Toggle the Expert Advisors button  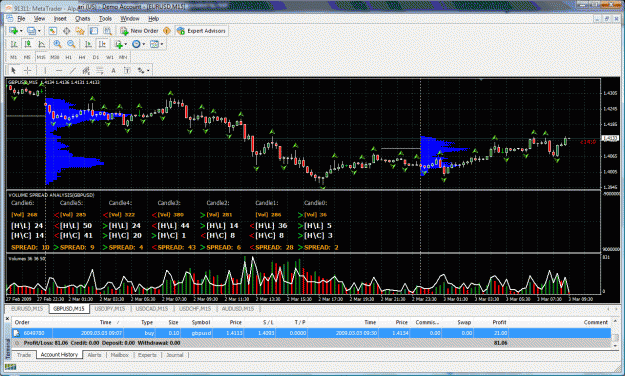pos(201,31)
